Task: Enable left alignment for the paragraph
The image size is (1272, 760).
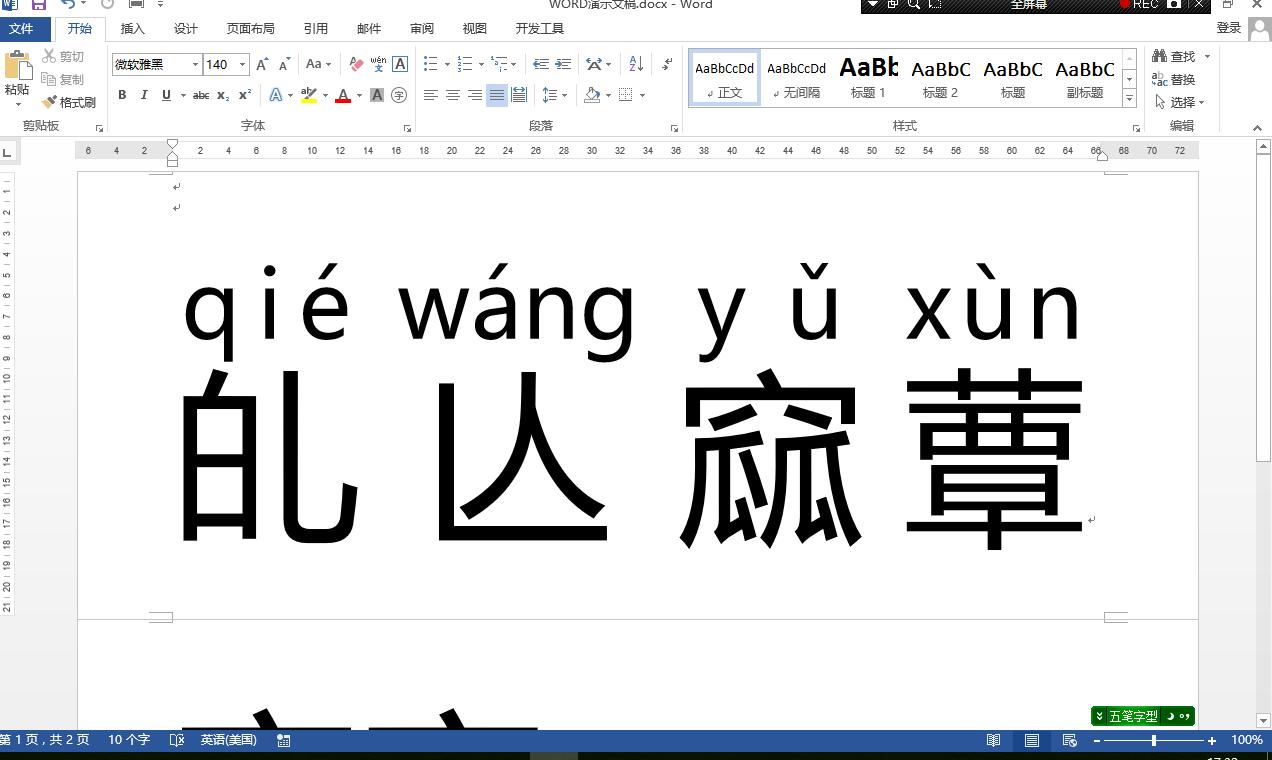Action: tap(430, 95)
